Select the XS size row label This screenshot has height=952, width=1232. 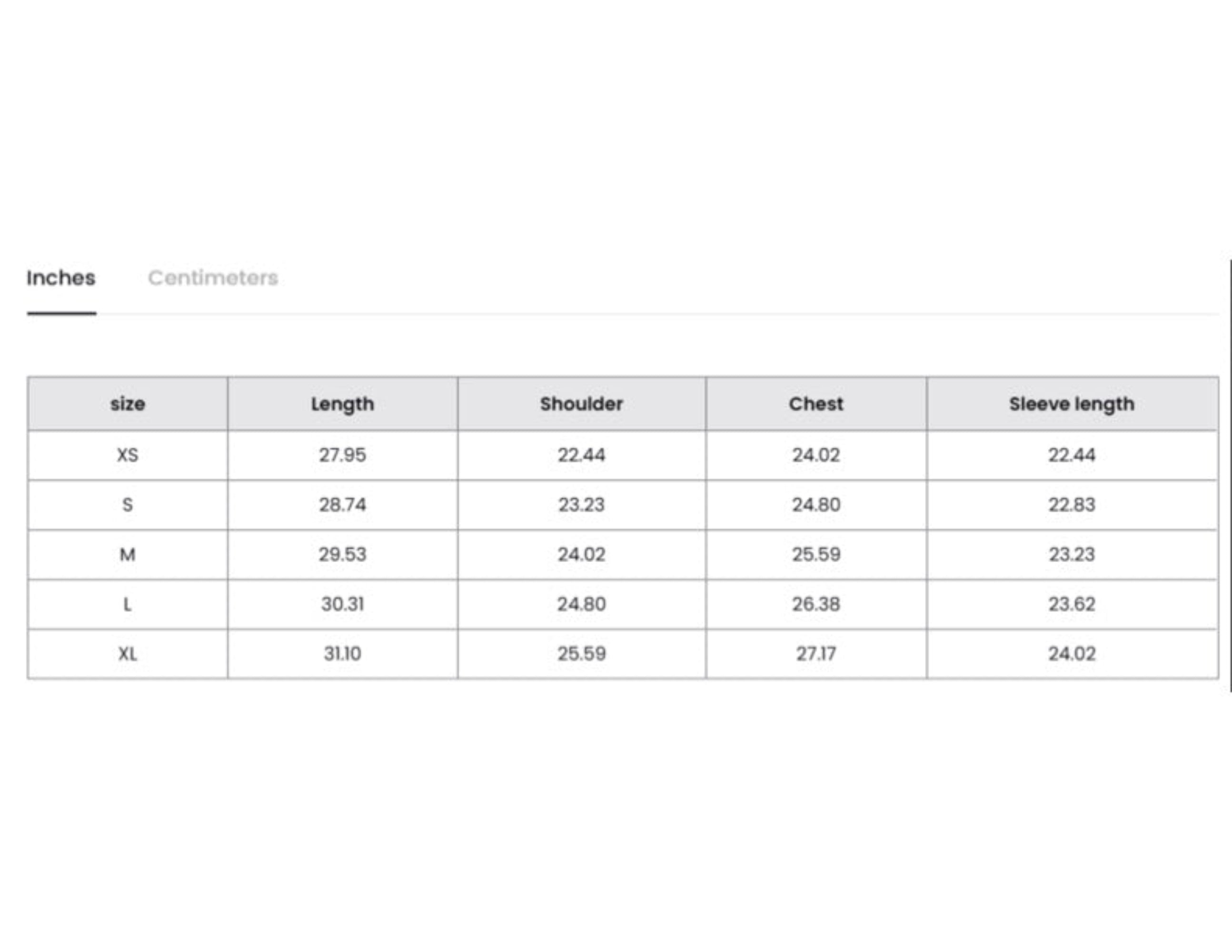click(128, 455)
